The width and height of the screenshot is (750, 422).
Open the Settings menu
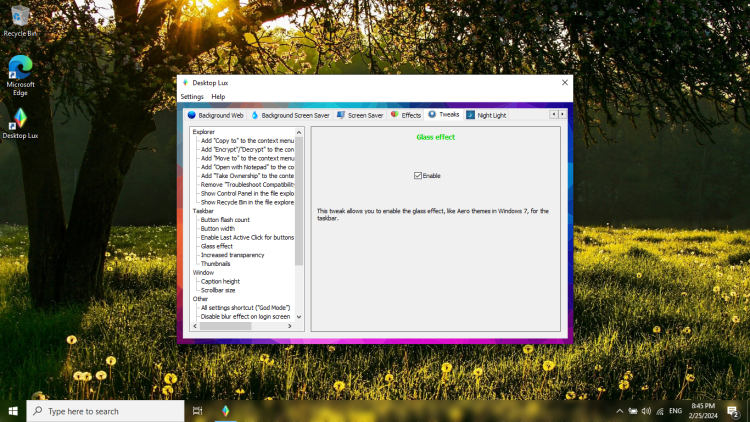191,97
